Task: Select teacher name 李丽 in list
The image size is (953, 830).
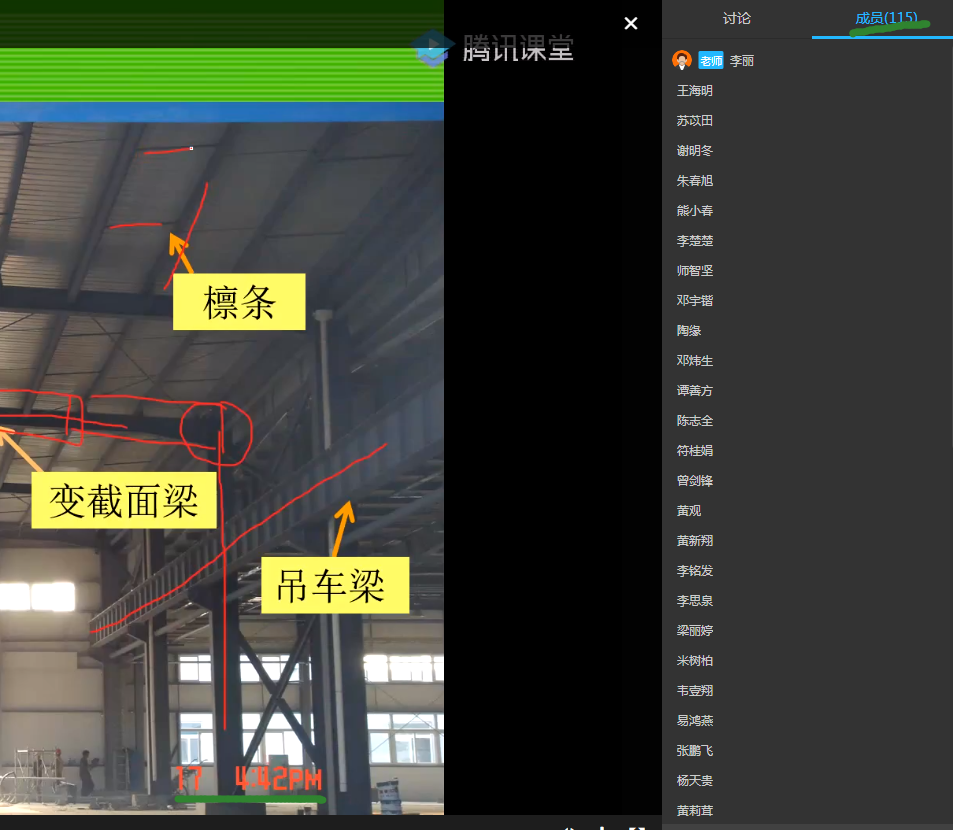Action: pyautogui.click(x=742, y=61)
